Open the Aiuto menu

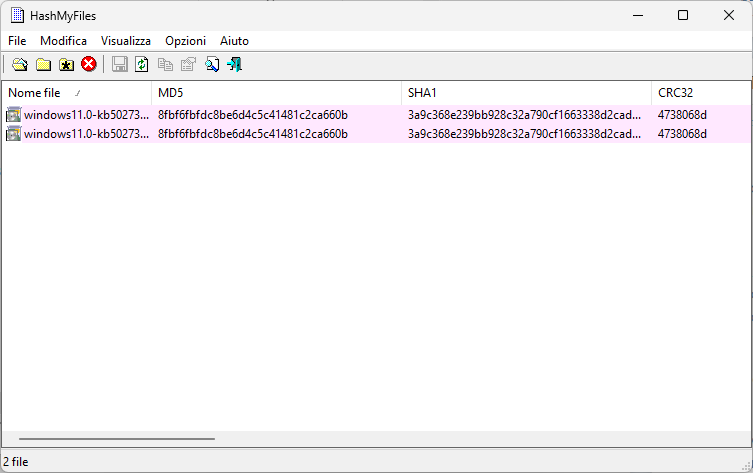(234, 41)
